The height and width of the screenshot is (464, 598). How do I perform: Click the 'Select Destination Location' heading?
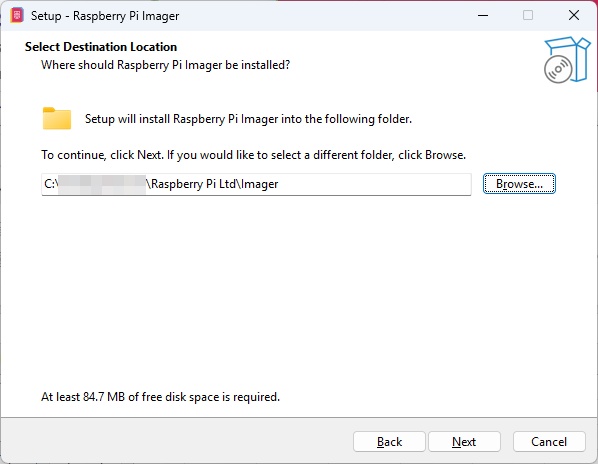tap(101, 47)
